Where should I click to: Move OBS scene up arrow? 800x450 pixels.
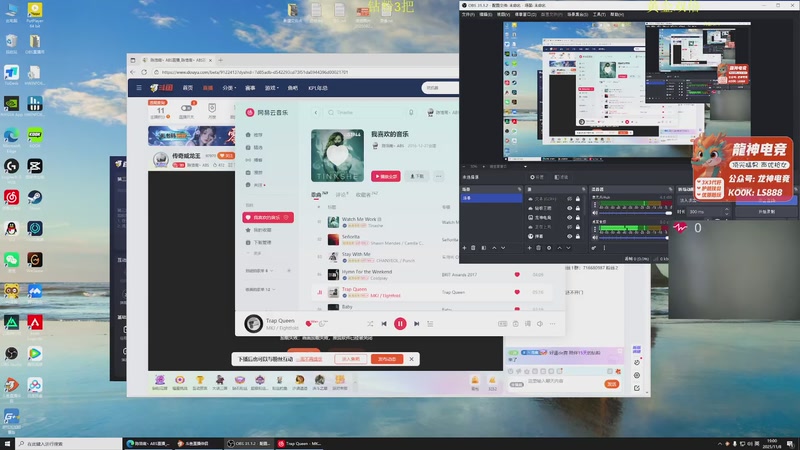click(x=494, y=248)
